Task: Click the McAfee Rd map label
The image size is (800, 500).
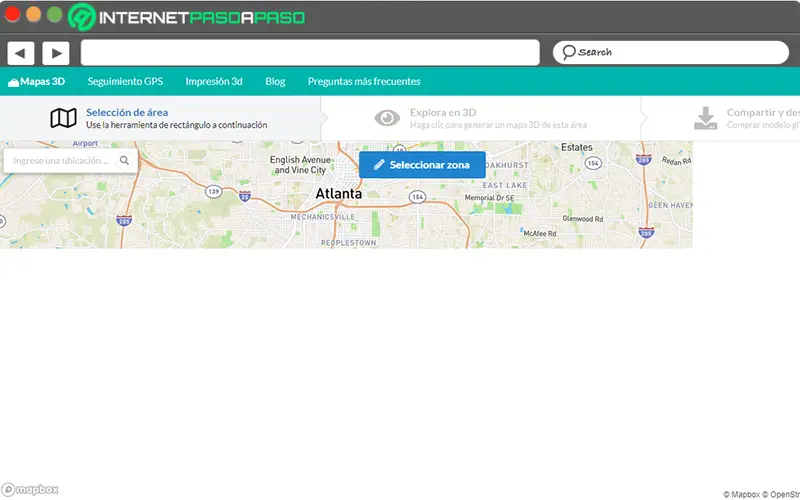Action: click(x=540, y=234)
